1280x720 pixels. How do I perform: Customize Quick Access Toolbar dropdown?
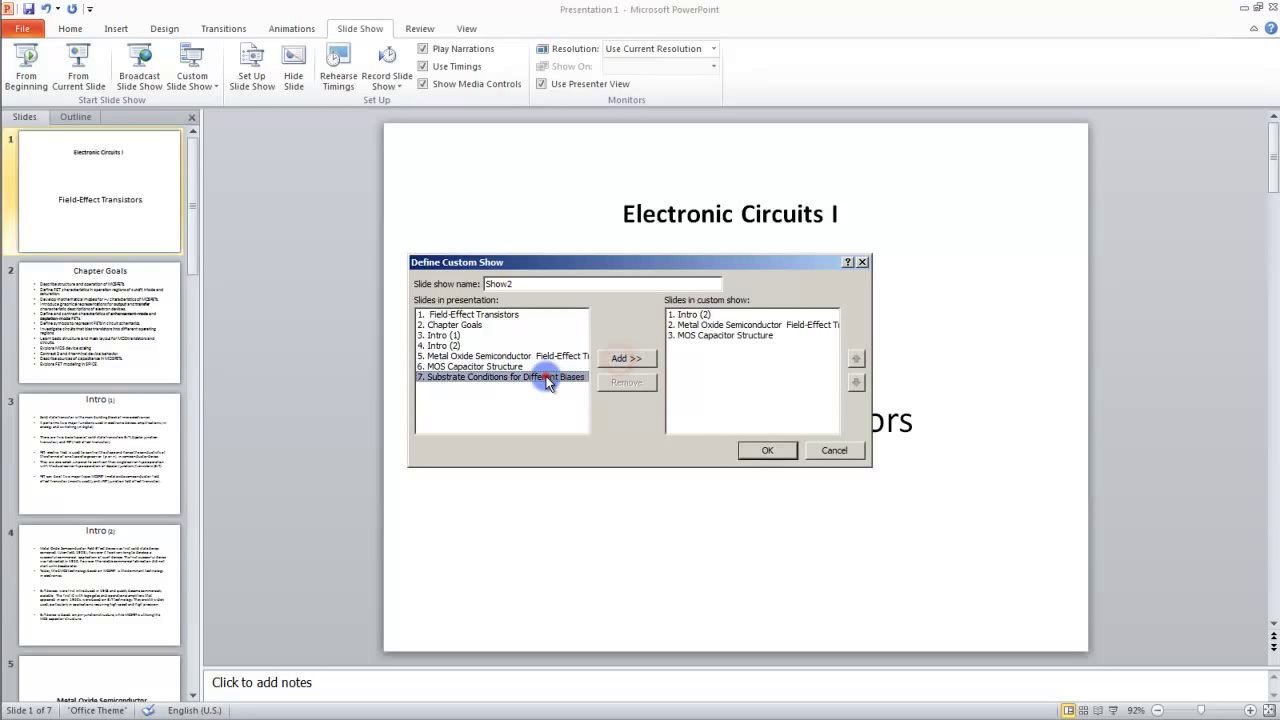click(90, 9)
